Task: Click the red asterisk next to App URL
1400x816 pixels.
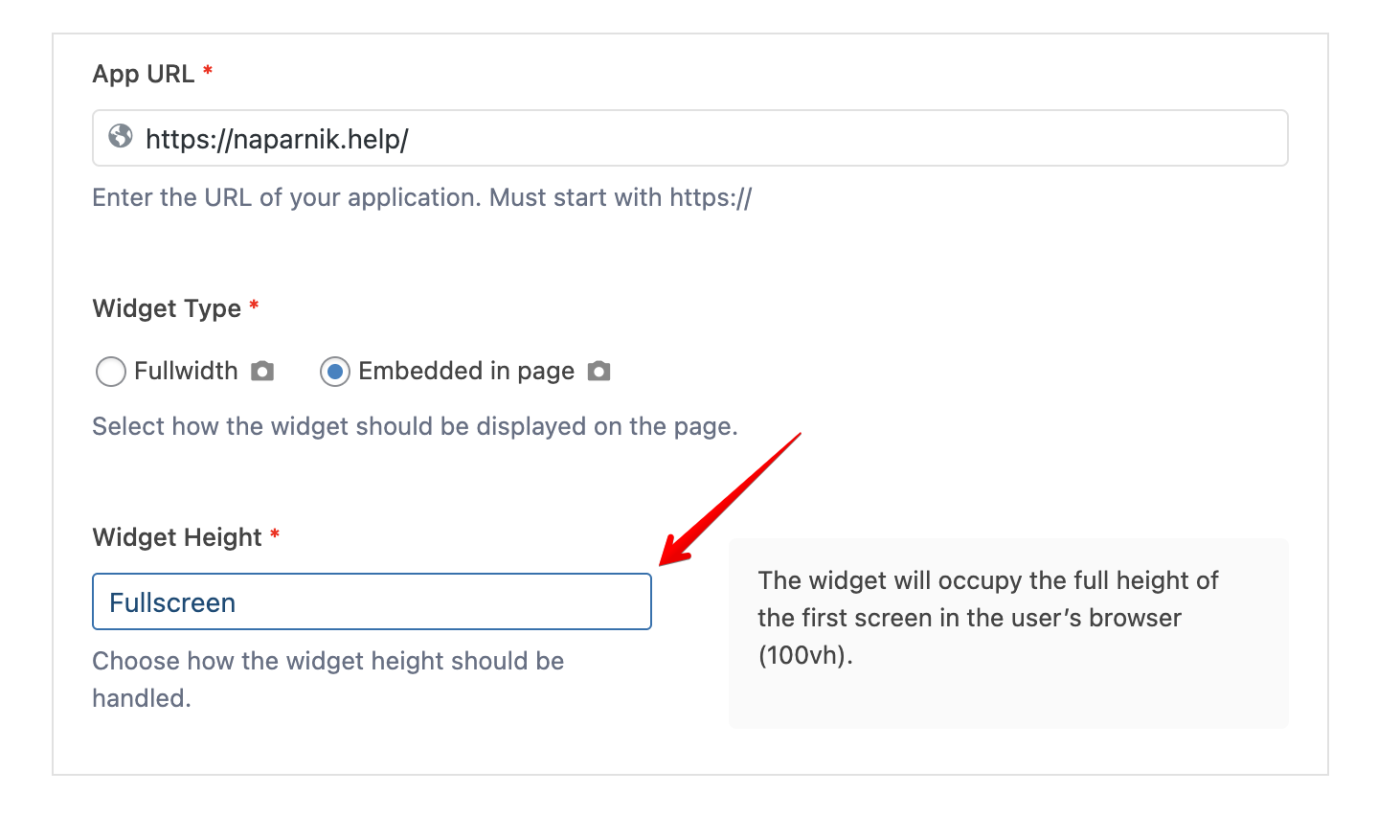Action: (x=208, y=73)
